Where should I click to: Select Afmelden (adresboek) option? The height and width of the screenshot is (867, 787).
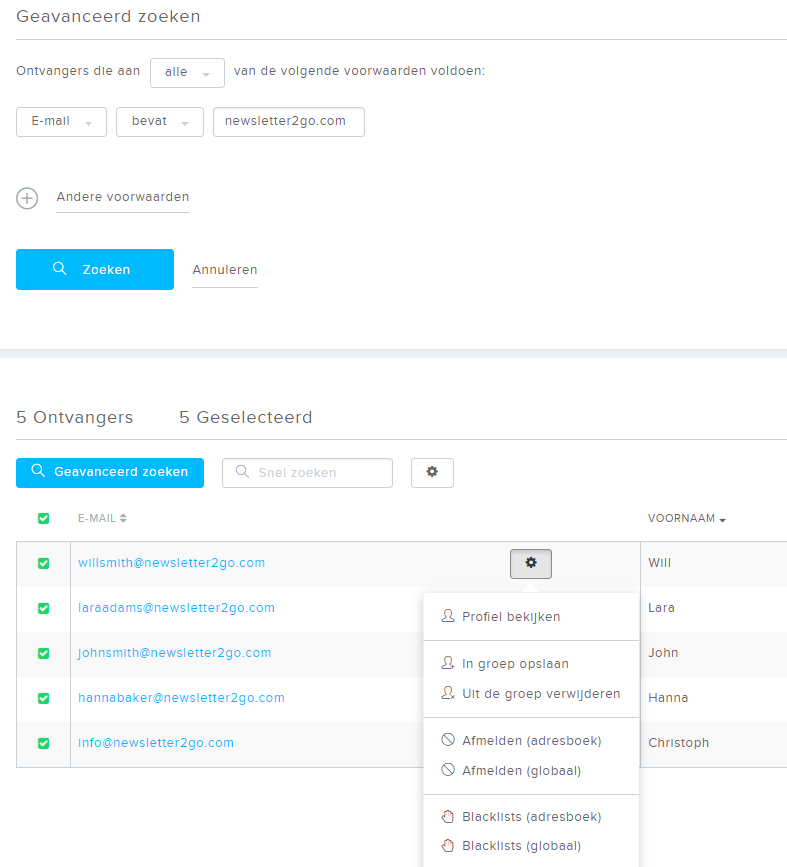(531, 740)
